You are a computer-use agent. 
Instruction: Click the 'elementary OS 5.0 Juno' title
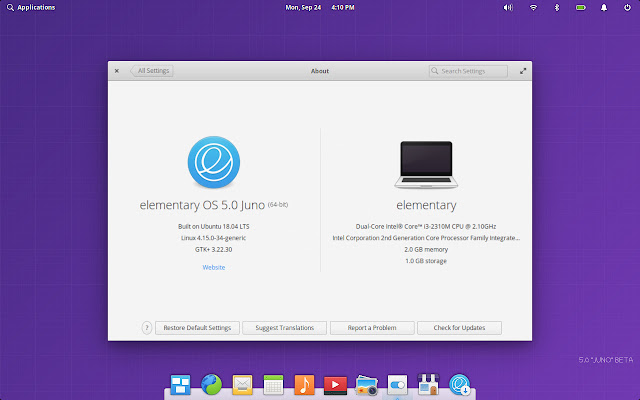click(202, 205)
